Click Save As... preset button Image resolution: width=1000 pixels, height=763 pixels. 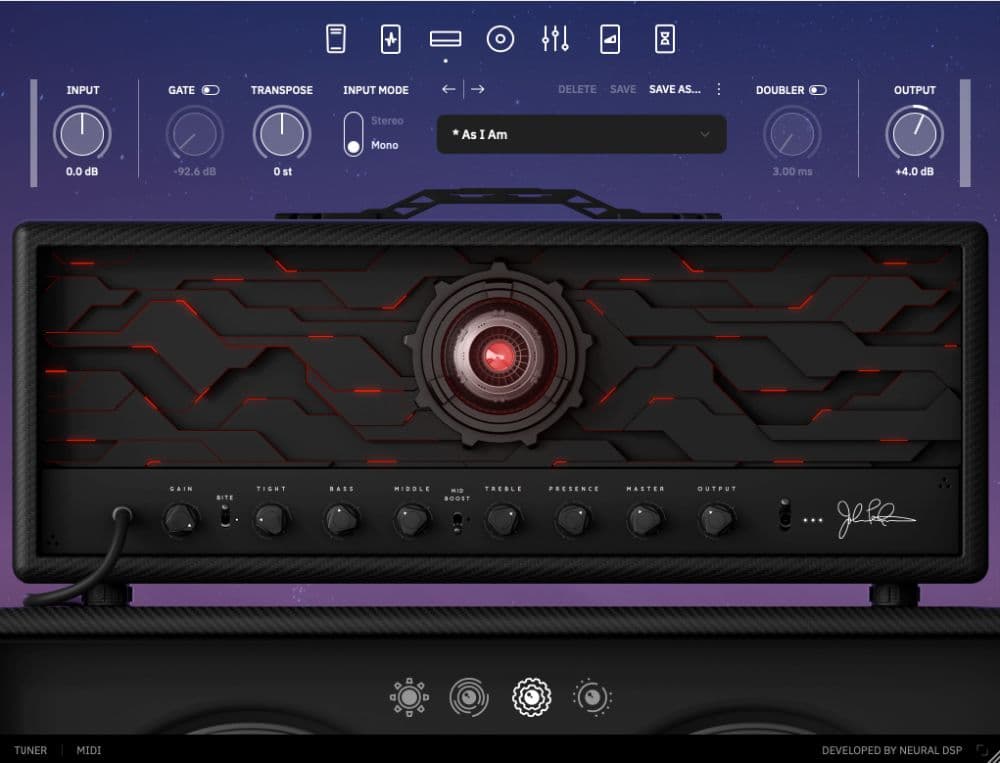point(675,89)
